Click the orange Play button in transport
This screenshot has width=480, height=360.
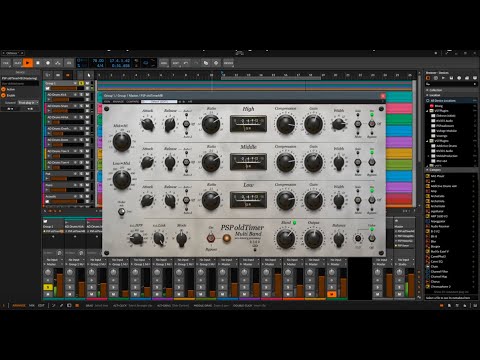click(28, 63)
